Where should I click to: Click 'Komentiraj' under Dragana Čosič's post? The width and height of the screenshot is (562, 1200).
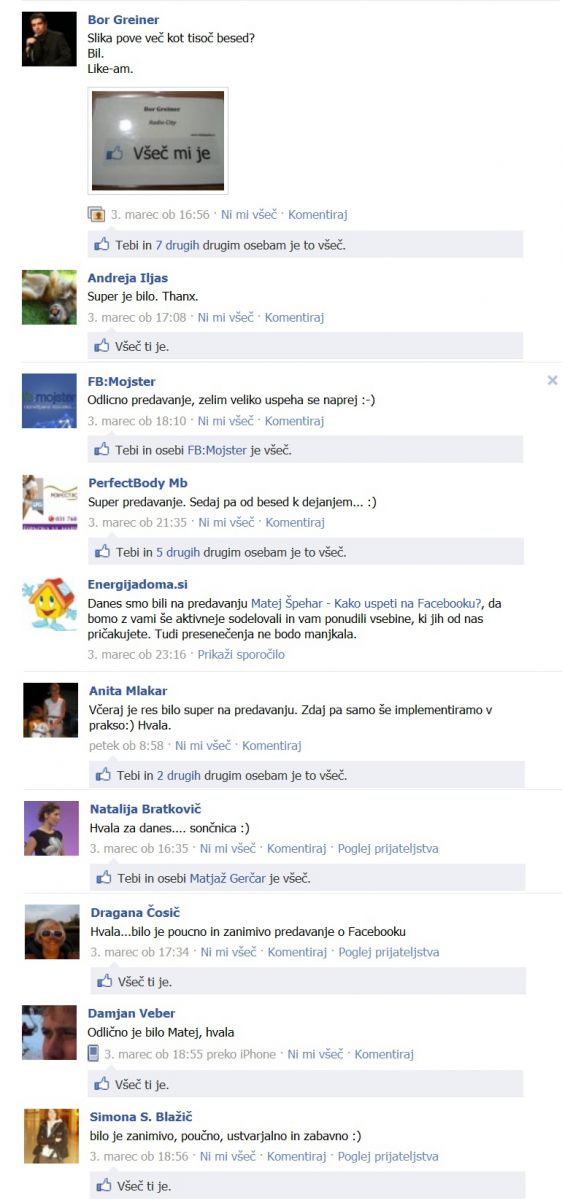(297, 952)
